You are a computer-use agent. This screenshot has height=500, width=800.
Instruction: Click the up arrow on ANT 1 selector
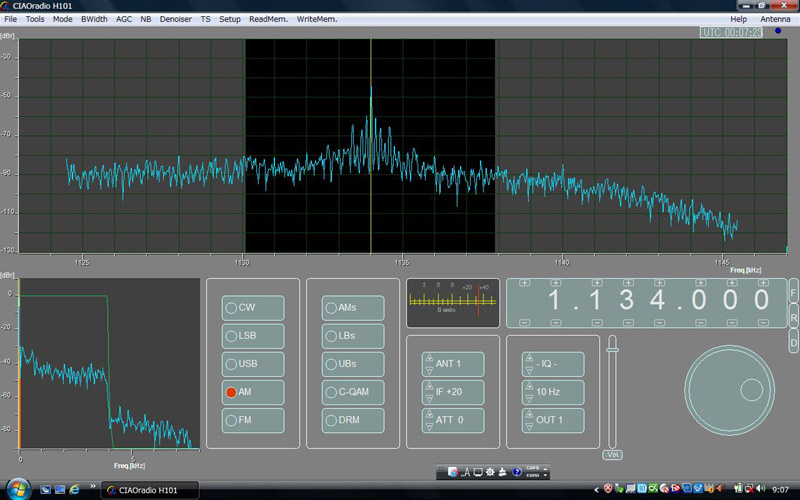429,358
